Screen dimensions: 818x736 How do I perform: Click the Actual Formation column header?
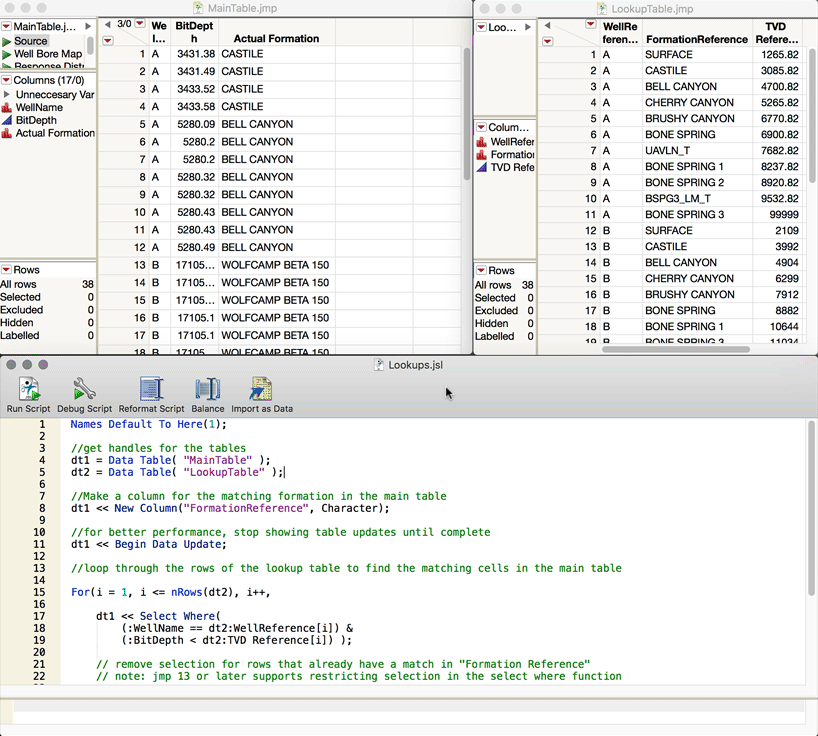point(276,39)
